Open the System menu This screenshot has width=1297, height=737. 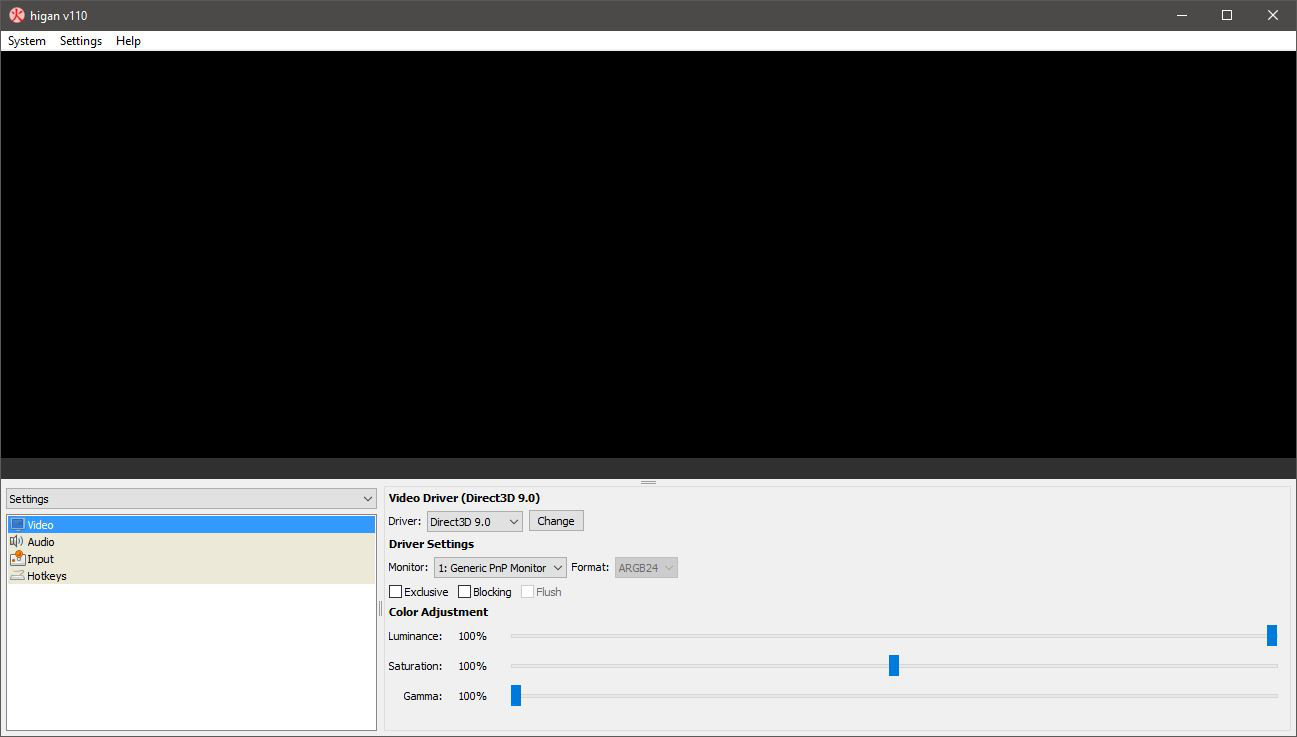click(27, 41)
